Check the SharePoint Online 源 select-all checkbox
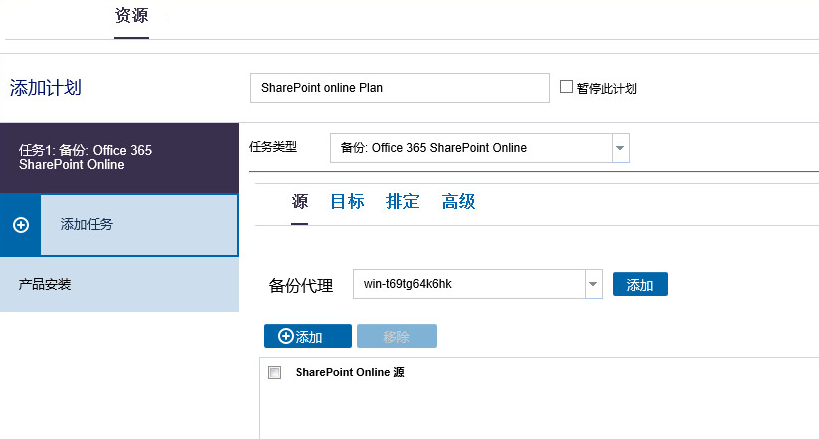Screen dimensions: 819x439 click(x=275, y=373)
